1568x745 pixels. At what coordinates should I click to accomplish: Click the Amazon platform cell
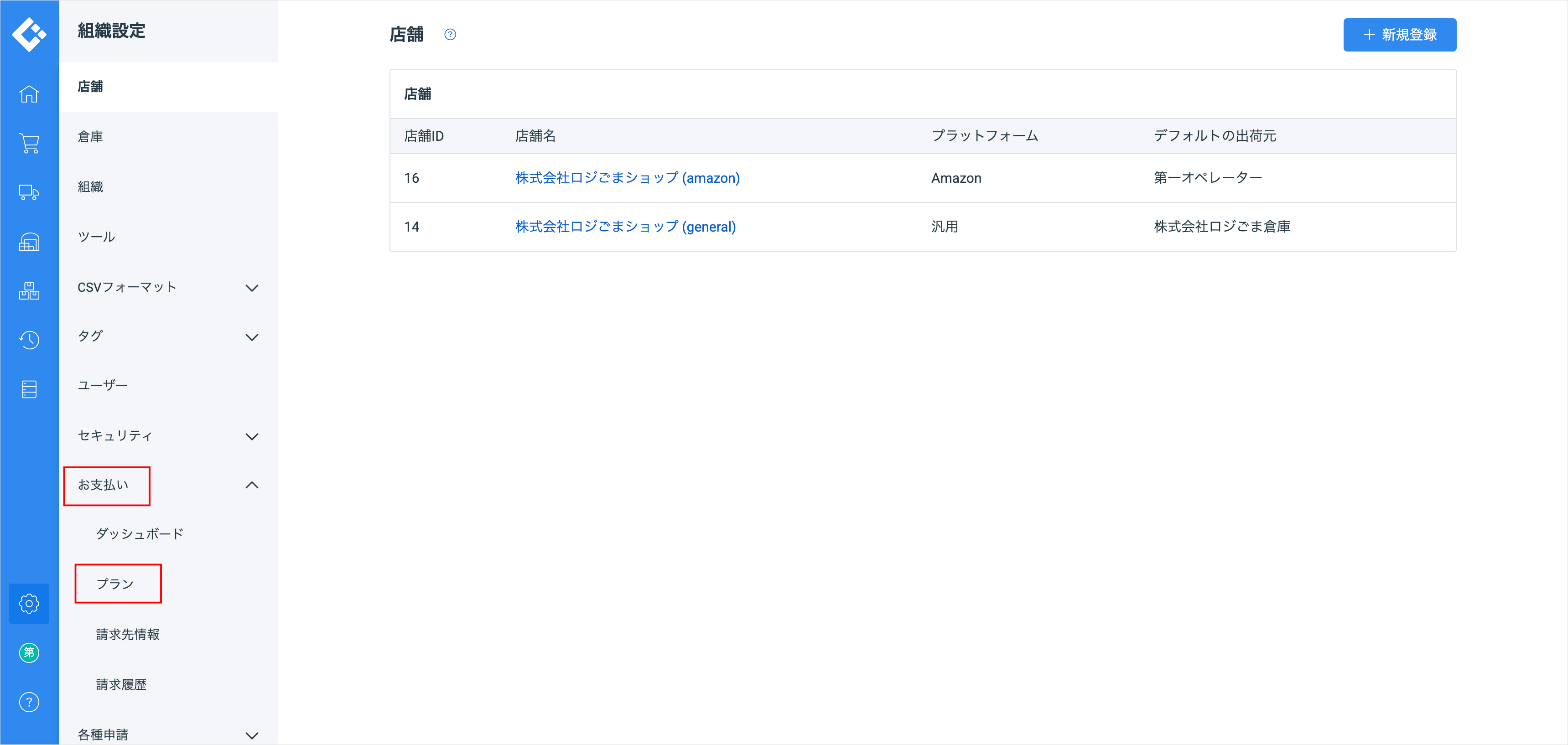tap(956, 178)
